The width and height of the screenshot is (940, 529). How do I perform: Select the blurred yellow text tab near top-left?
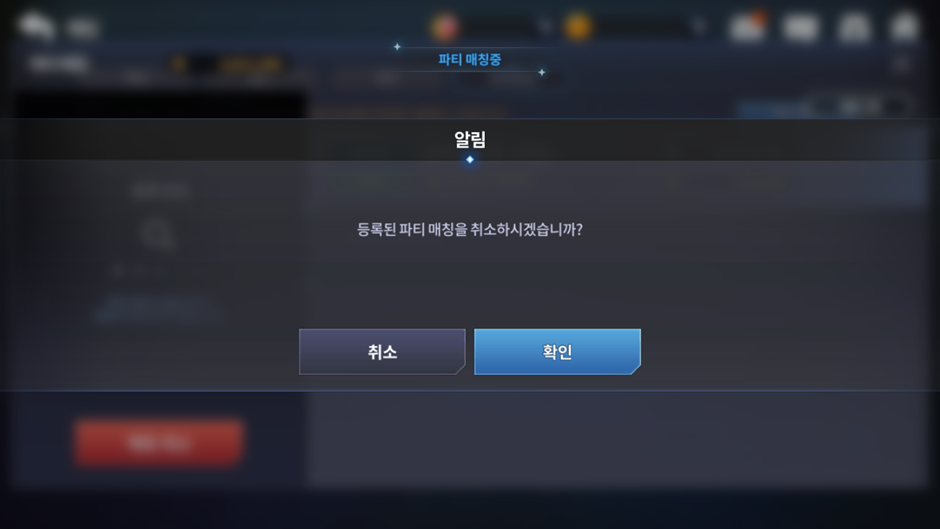pos(251,64)
